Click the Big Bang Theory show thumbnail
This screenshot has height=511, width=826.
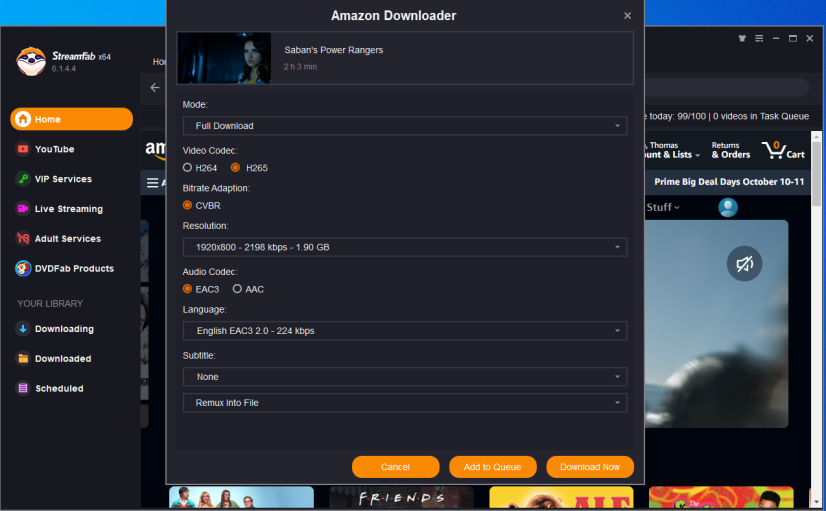tap(241, 498)
